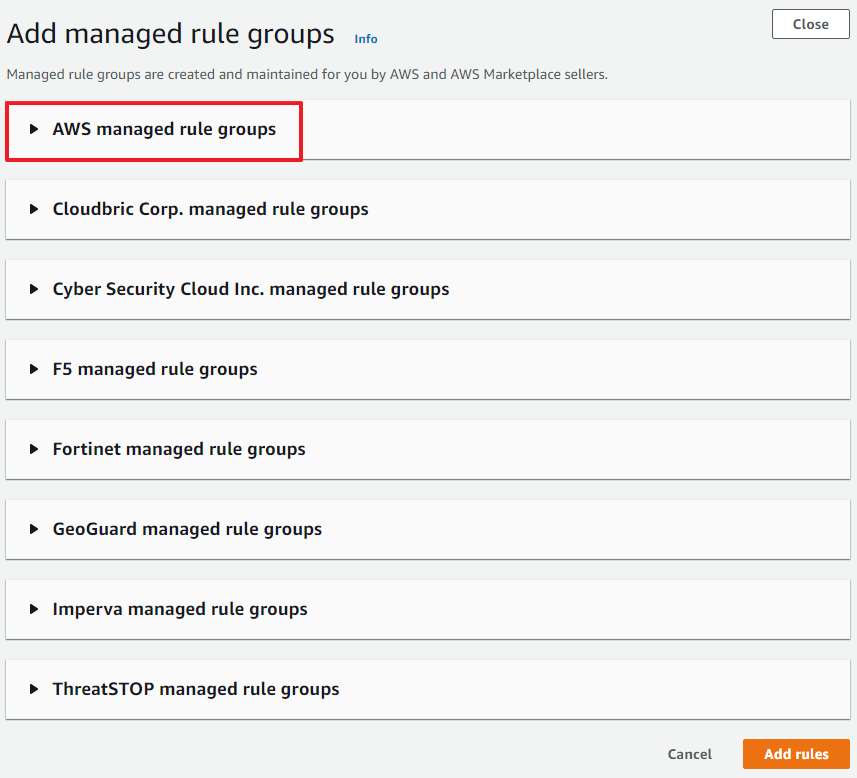Expand Fortinet managed rule groups arrow
The image size is (857, 778).
[x=34, y=449]
